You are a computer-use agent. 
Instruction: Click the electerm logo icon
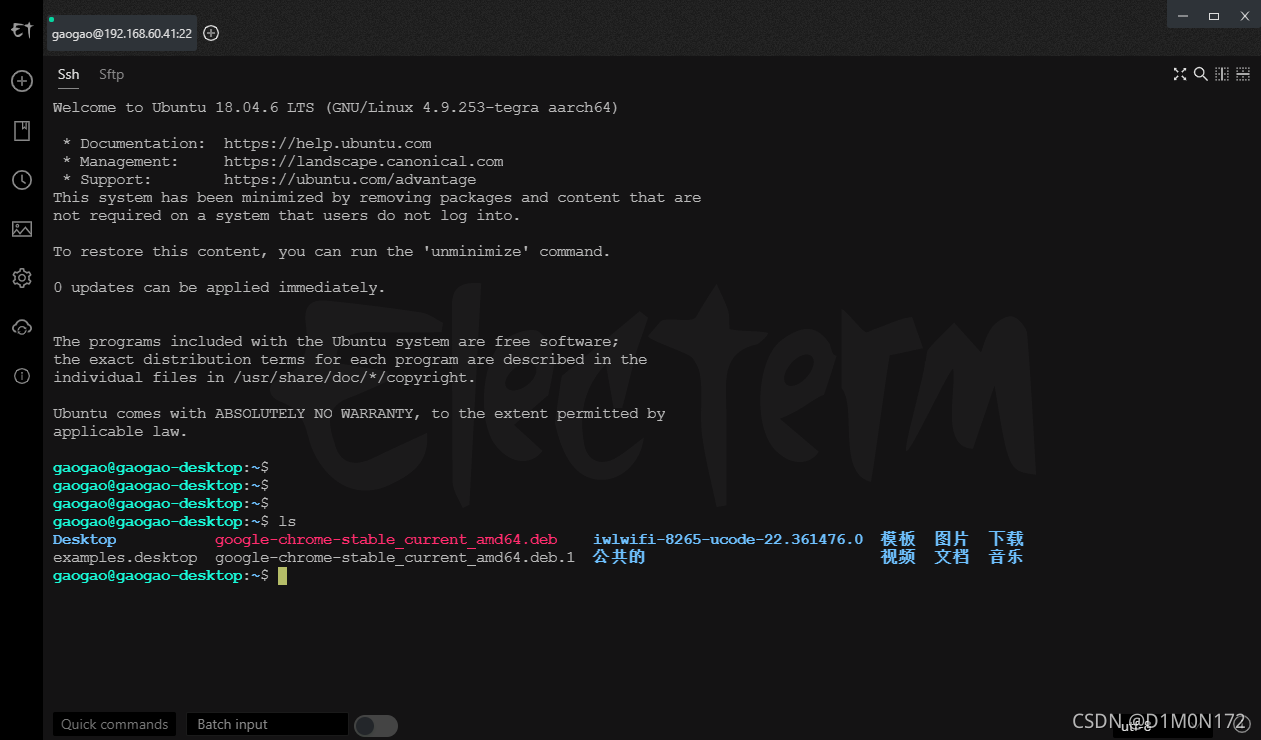(x=22, y=30)
